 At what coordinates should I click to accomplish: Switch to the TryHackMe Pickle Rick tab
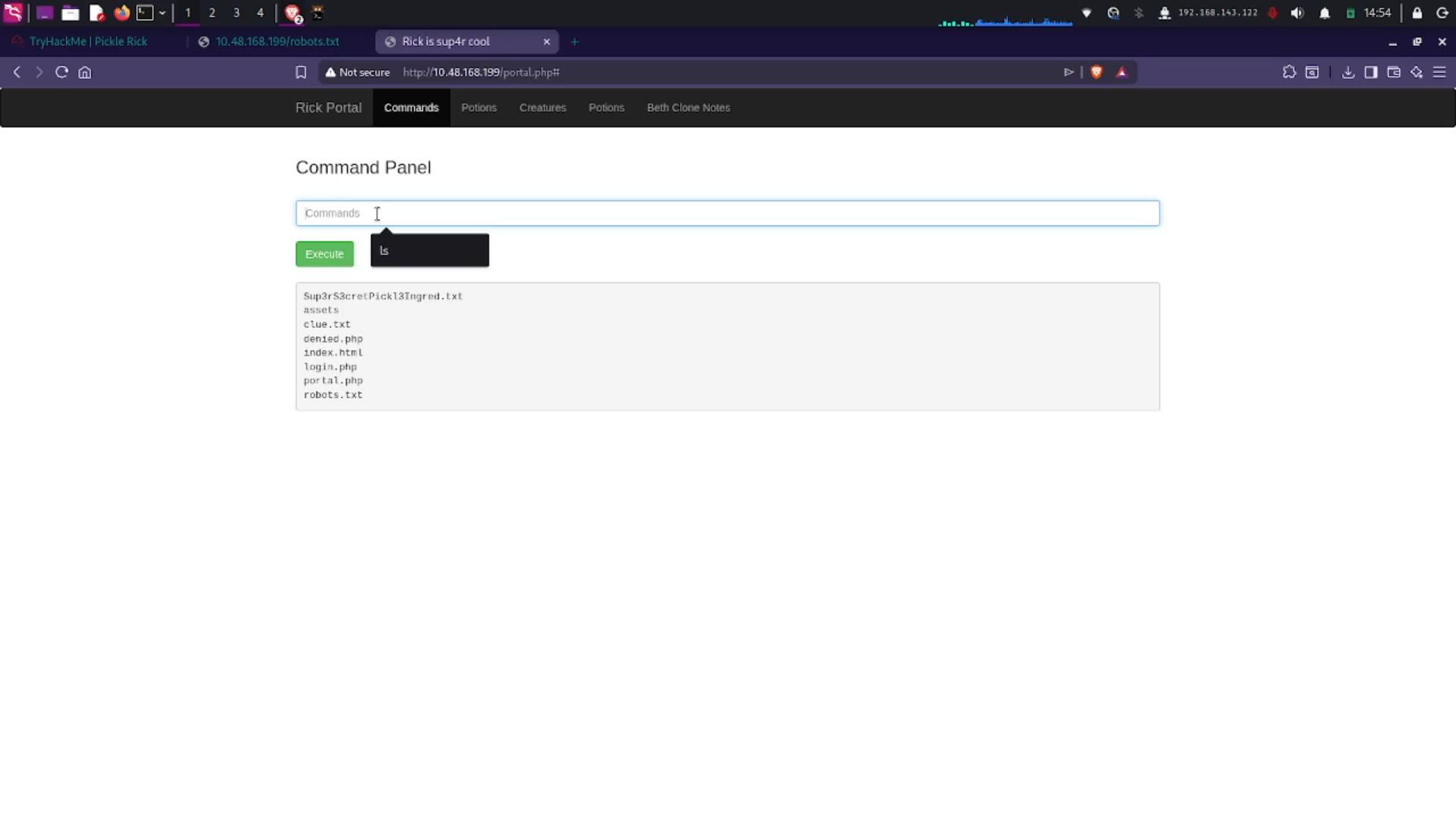pos(88,42)
